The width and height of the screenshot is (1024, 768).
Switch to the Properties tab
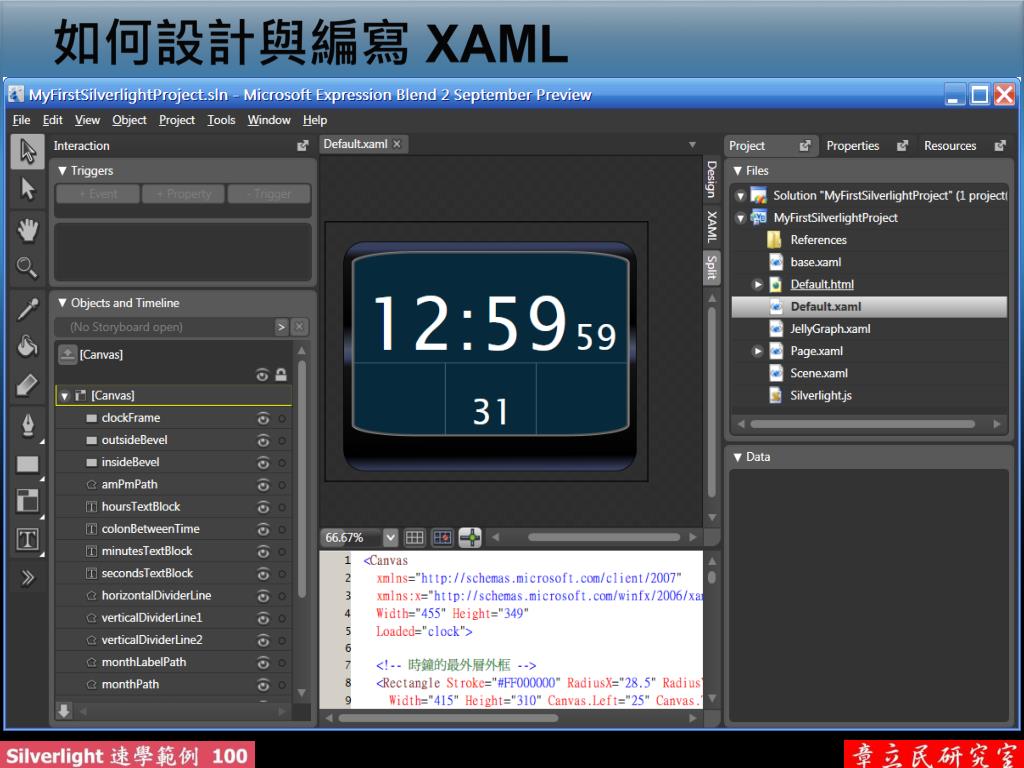pos(853,146)
